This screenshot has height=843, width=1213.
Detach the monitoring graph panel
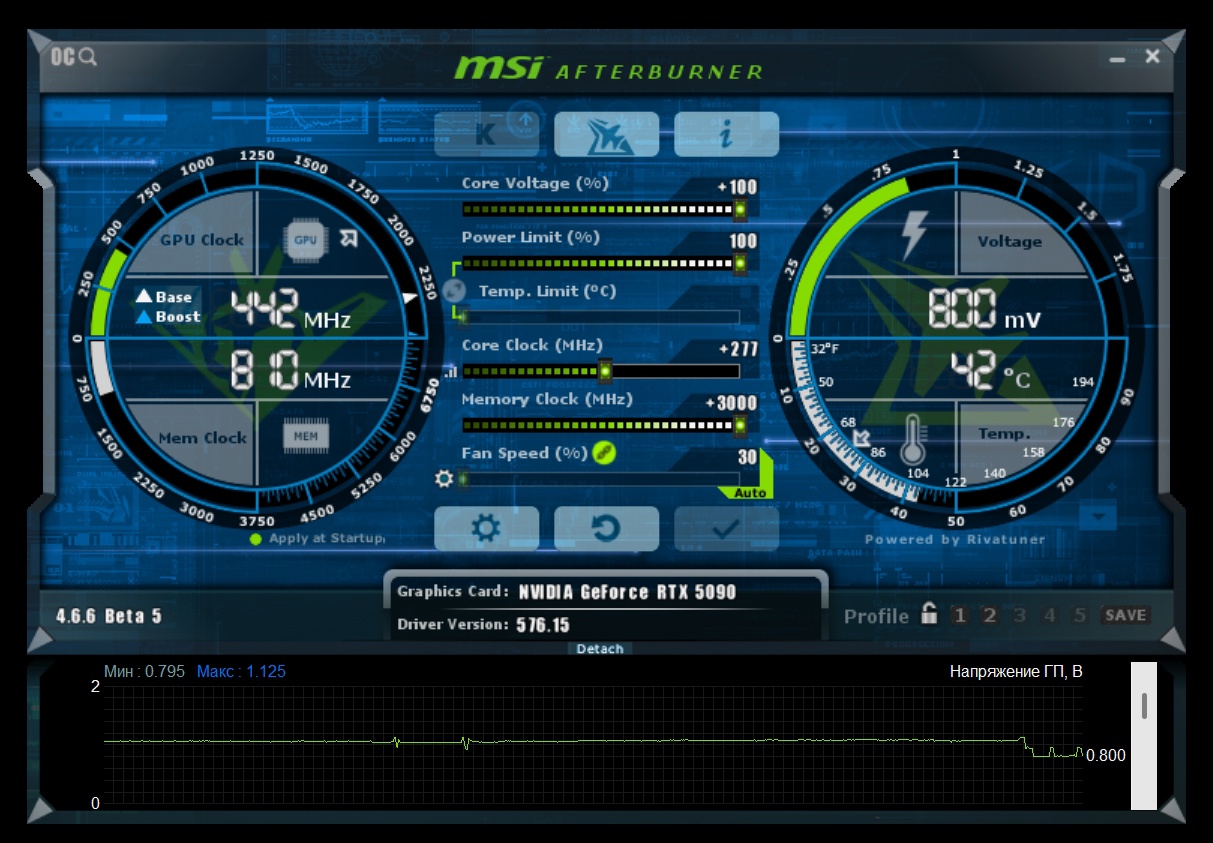(600, 649)
